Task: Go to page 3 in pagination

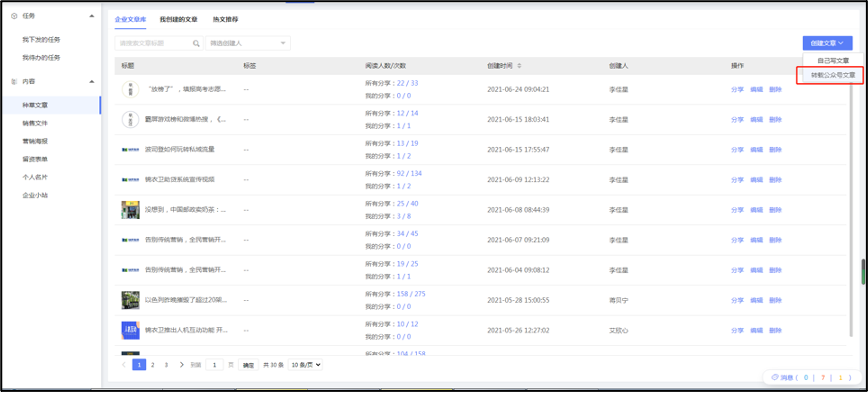Action: pyautogui.click(x=167, y=365)
